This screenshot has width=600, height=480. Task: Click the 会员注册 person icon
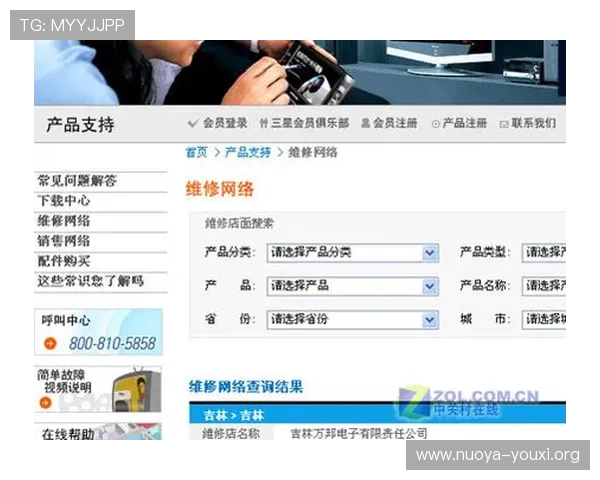click(x=365, y=123)
